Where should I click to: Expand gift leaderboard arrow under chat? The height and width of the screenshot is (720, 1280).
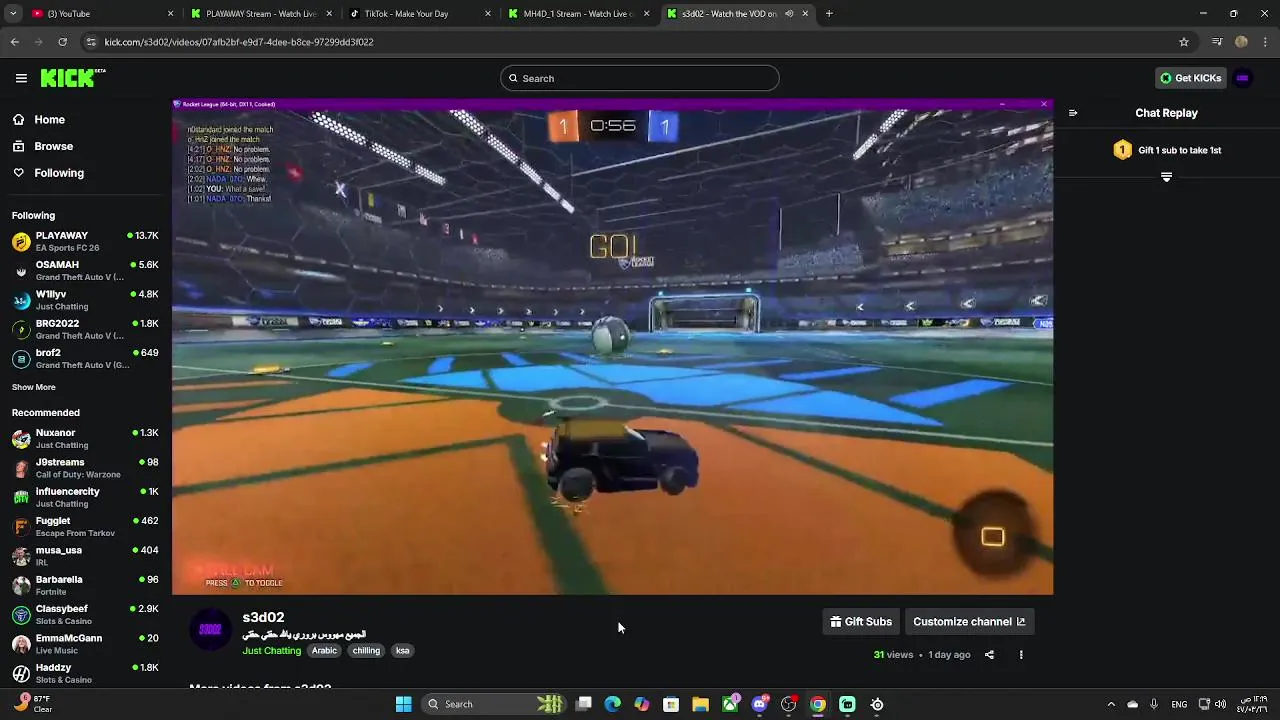[1166, 176]
